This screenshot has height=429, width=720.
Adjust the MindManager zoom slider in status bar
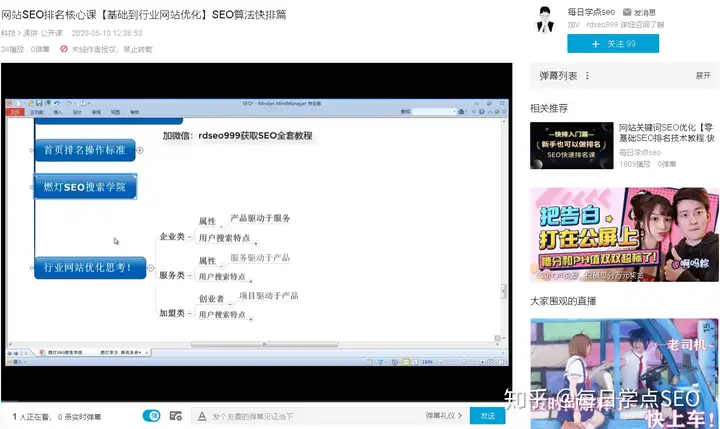464,362
